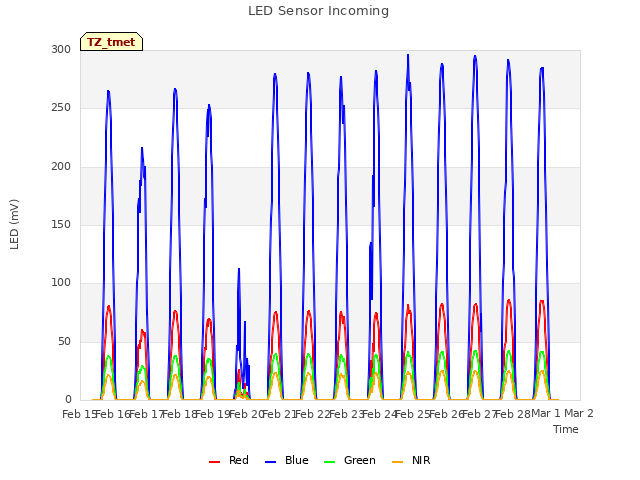The width and height of the screenshot is (640, 480).
Task: Select the blue legend color marker
Action: (271, 462)
